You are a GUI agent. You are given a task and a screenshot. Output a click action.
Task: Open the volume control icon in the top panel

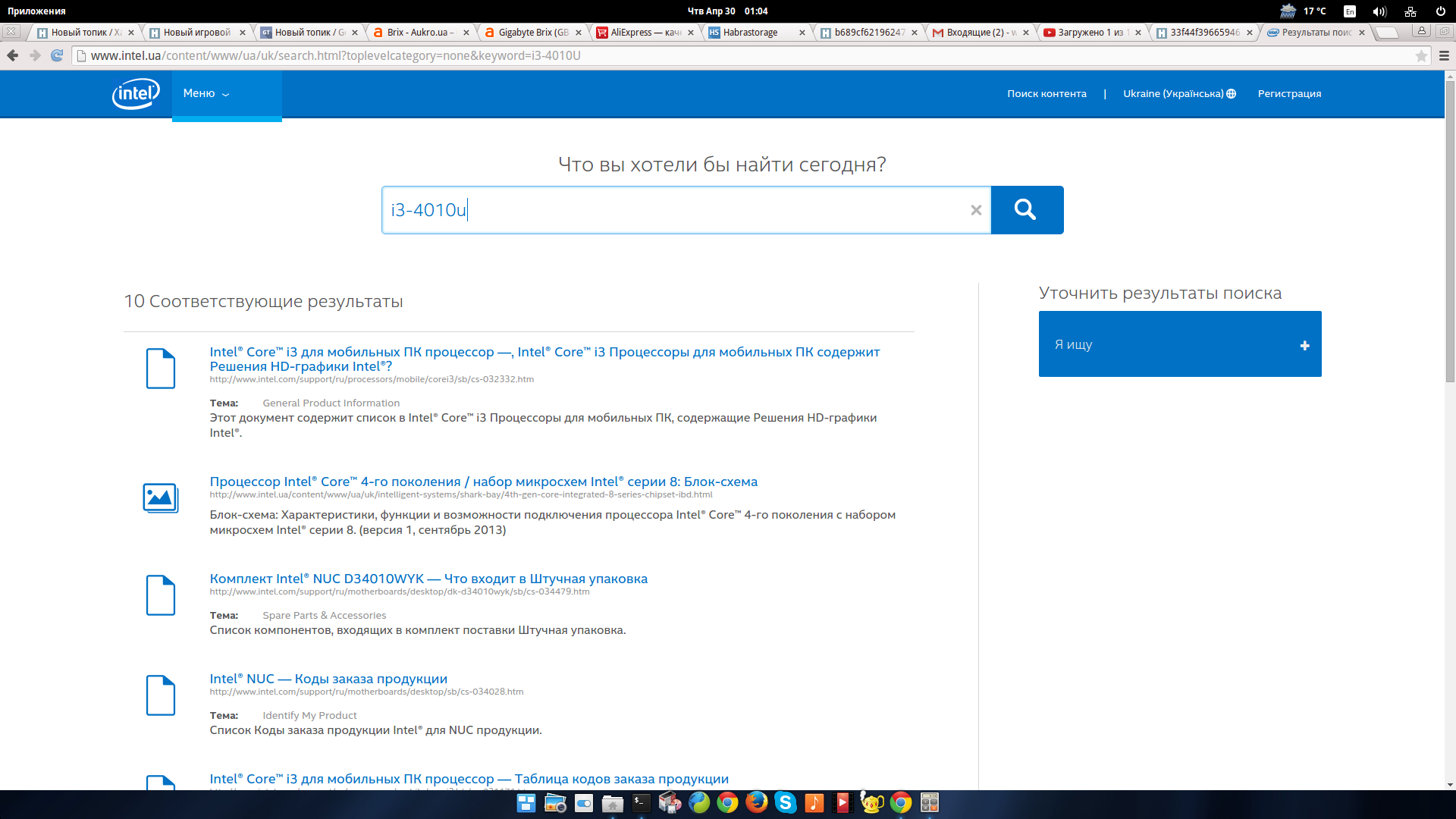pos(1379,11)
